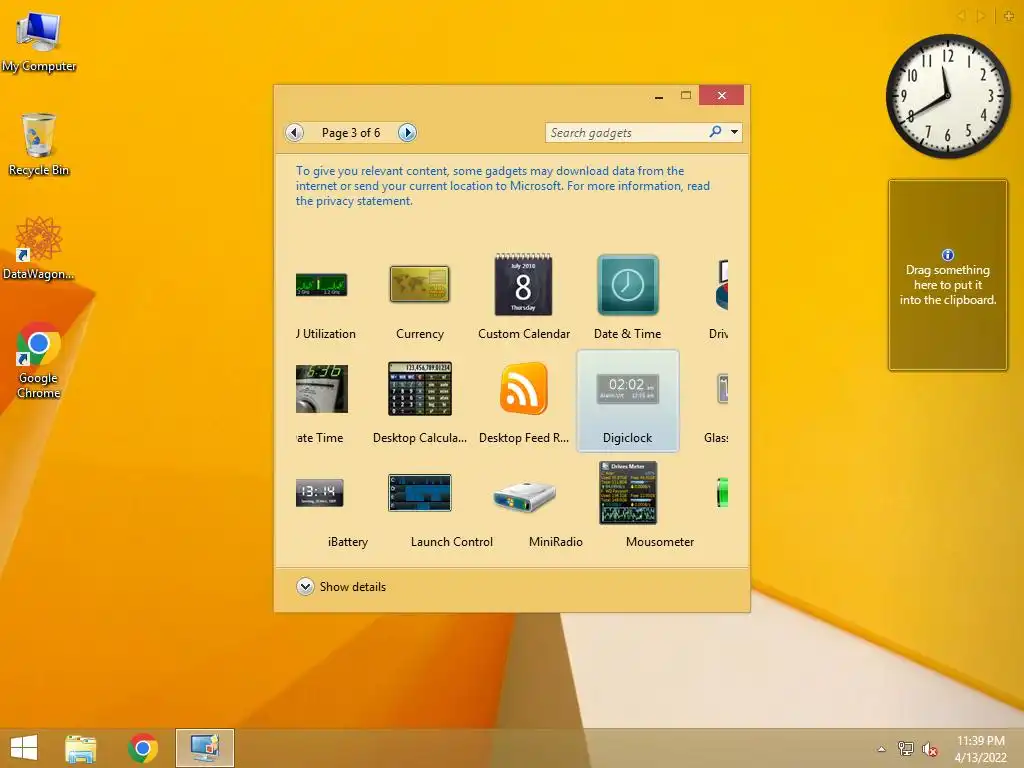Go to the next gadgets page
This screenshot has width=1024, height=768.
(407, 133)
